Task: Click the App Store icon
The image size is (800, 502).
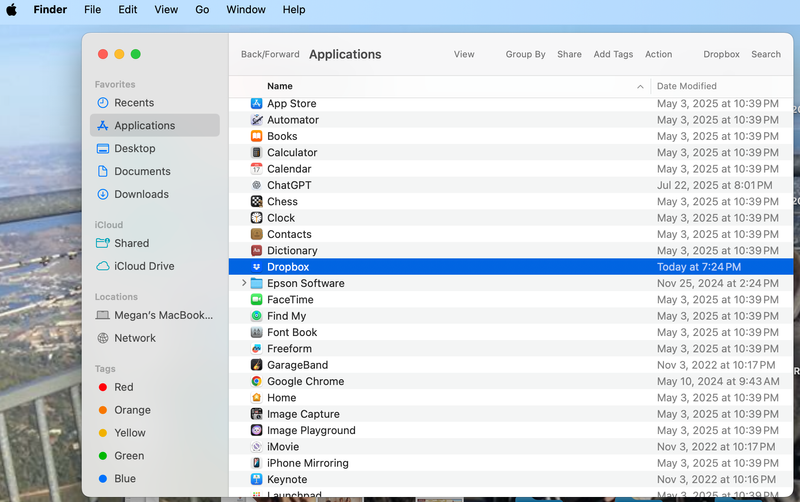Action: [x=257, y=103]
